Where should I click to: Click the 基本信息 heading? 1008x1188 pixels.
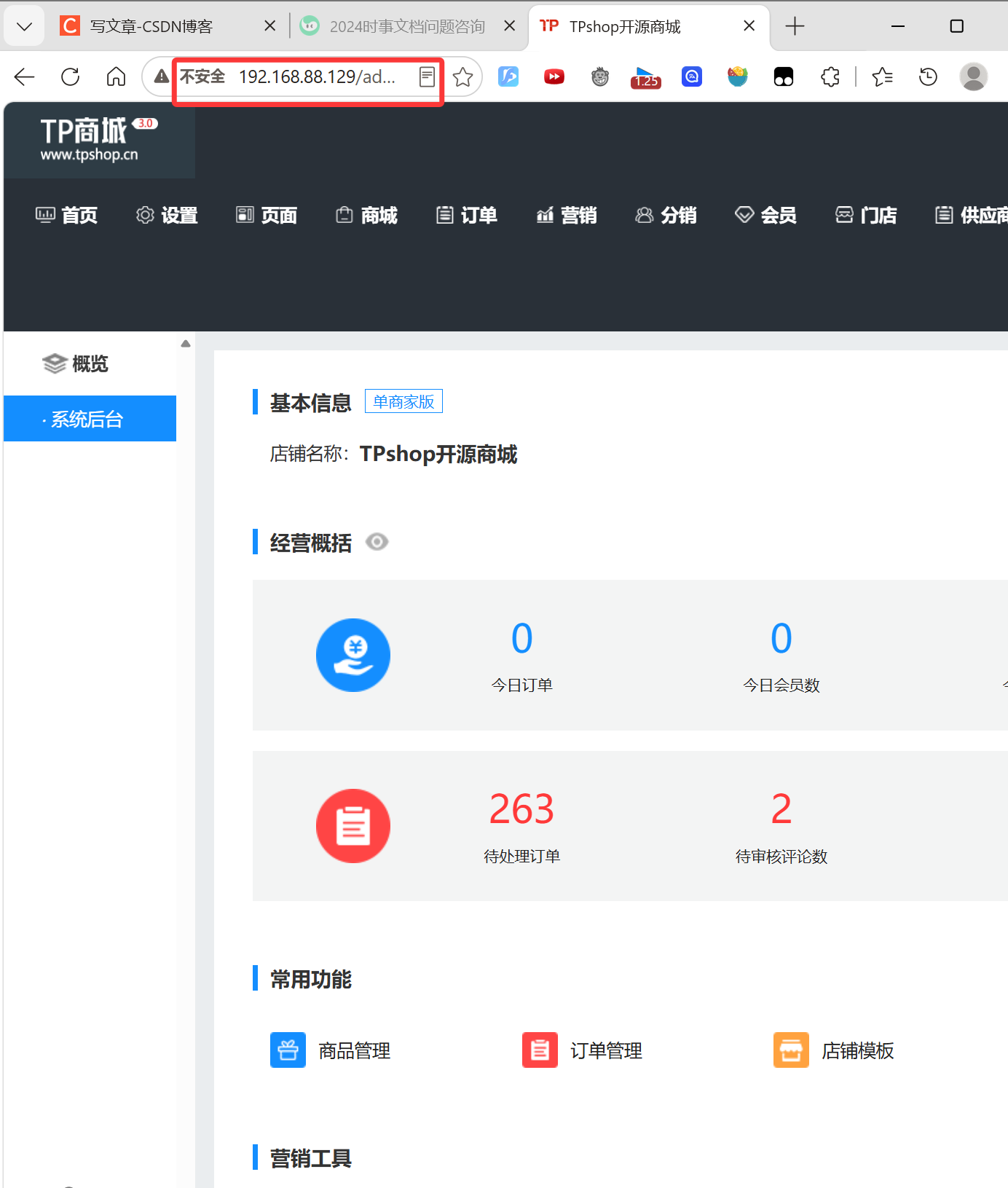click(x=311, y=403)
